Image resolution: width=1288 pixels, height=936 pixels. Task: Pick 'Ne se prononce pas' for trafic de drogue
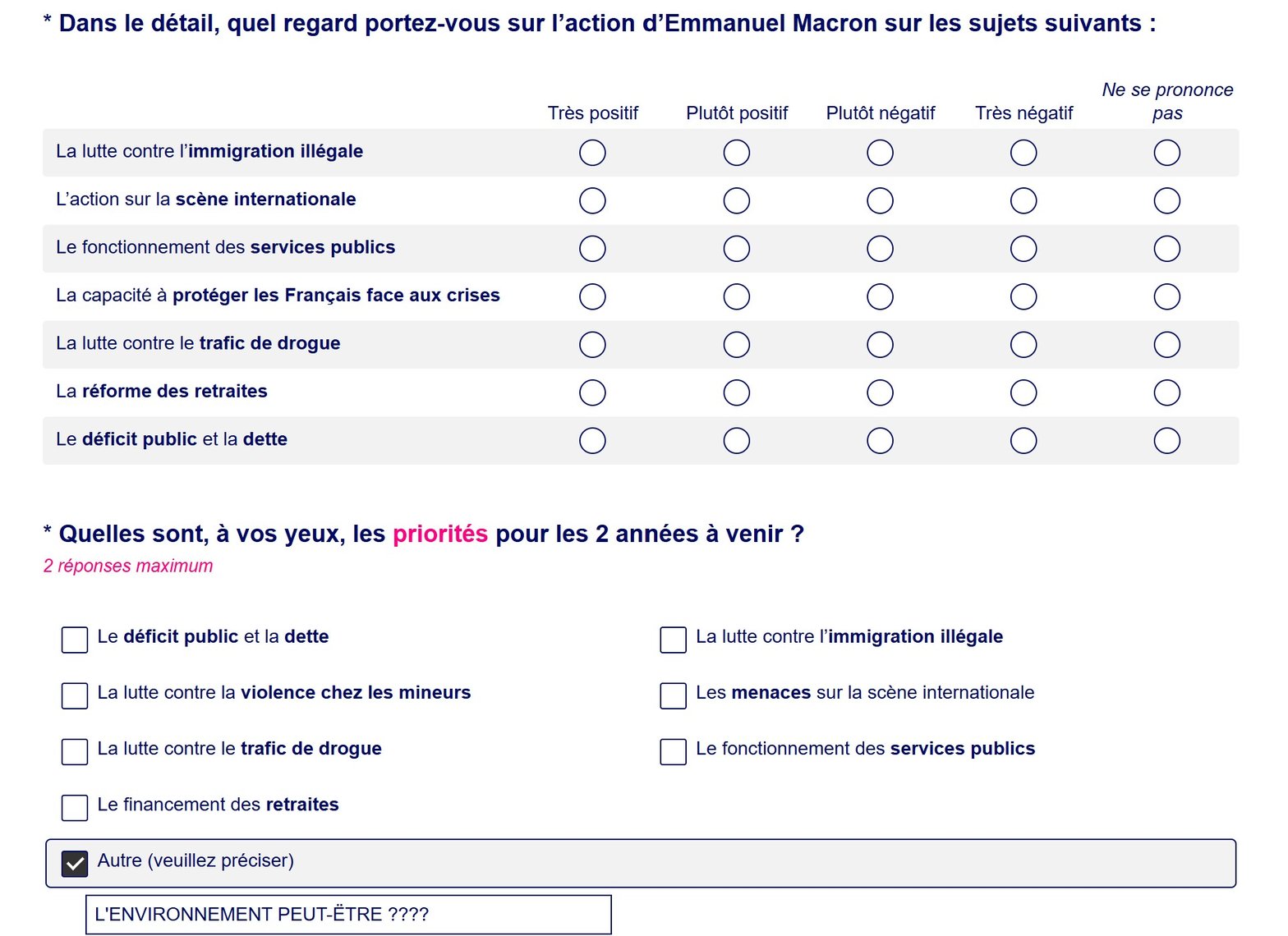click(x=1166, y=345)
